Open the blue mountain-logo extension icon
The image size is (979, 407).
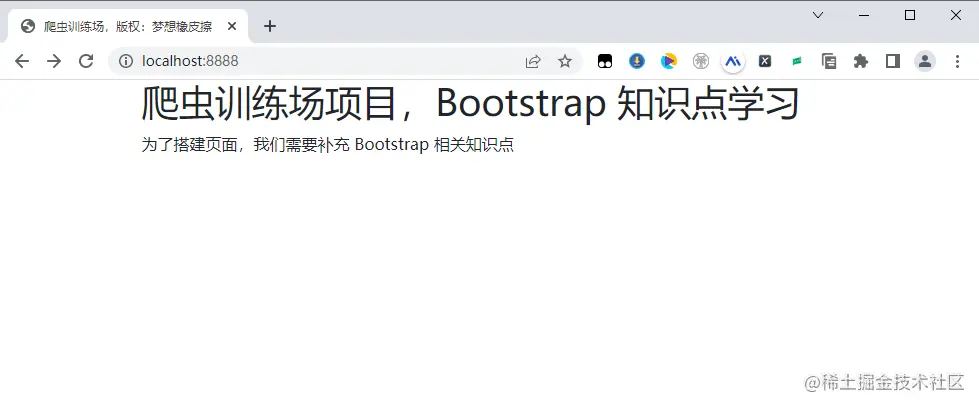[733, 61]
